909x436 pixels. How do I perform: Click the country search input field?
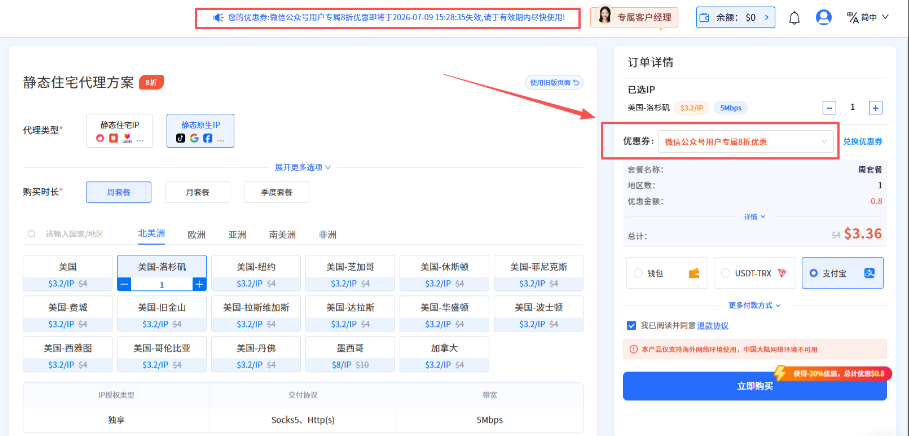[74, 234]
